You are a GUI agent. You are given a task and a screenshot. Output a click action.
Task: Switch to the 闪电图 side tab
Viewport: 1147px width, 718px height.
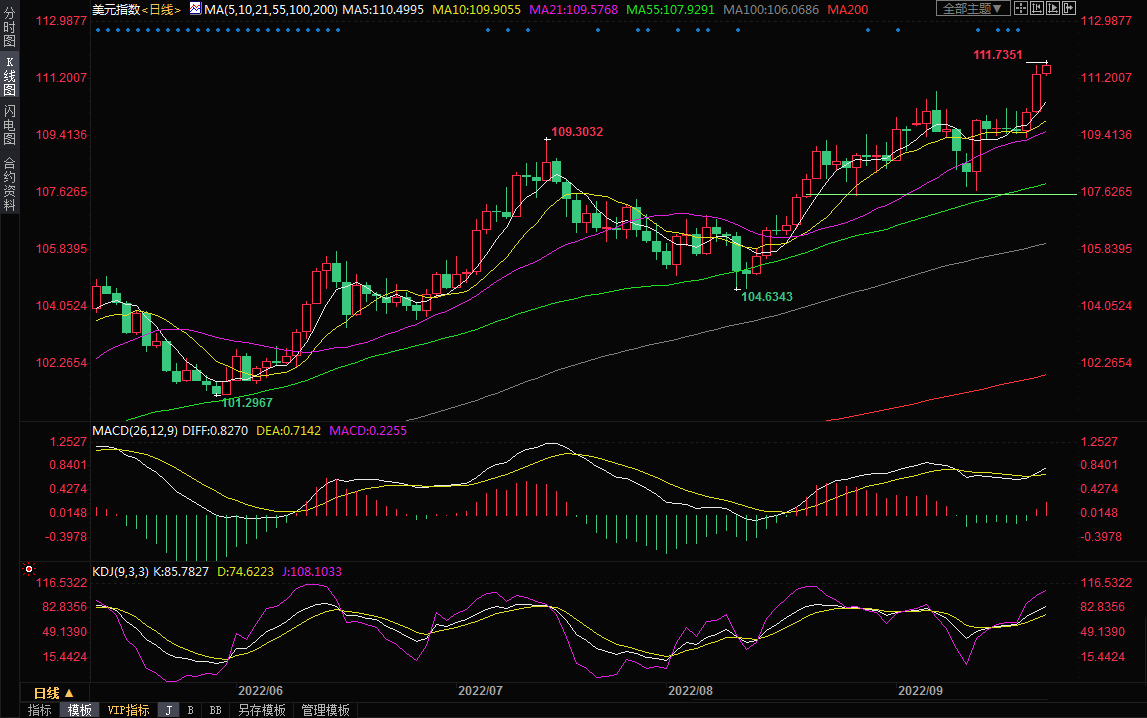tap(9, 123)
